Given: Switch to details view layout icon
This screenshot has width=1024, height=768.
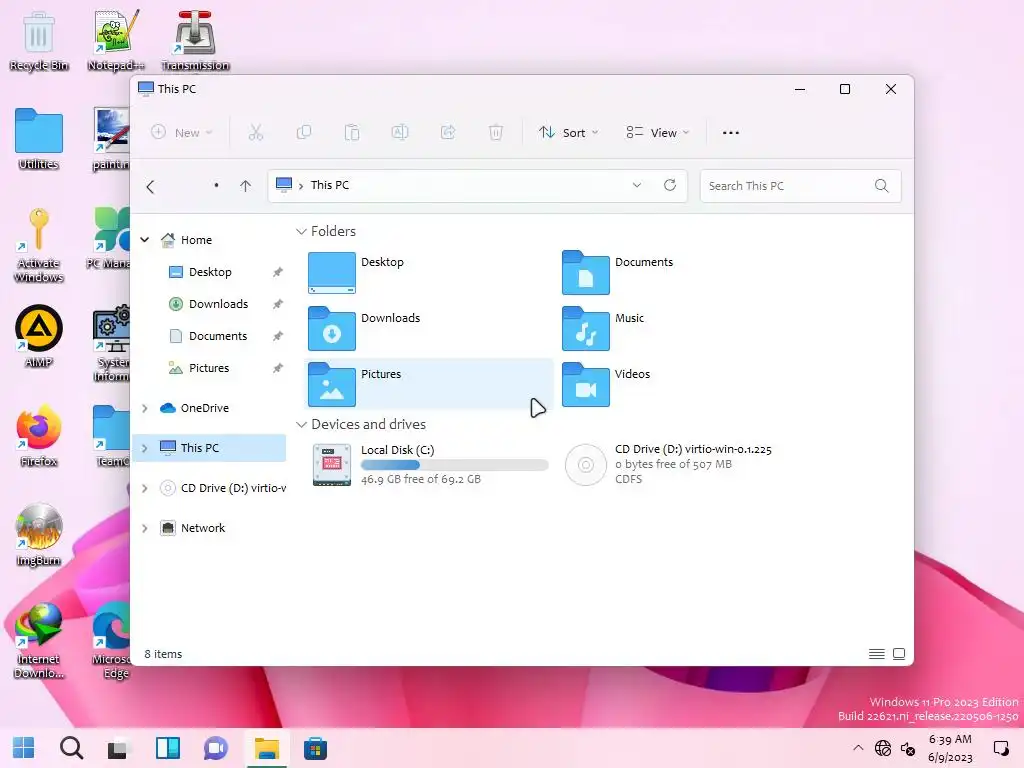Looking at the screenshot, I should point(876,654).
